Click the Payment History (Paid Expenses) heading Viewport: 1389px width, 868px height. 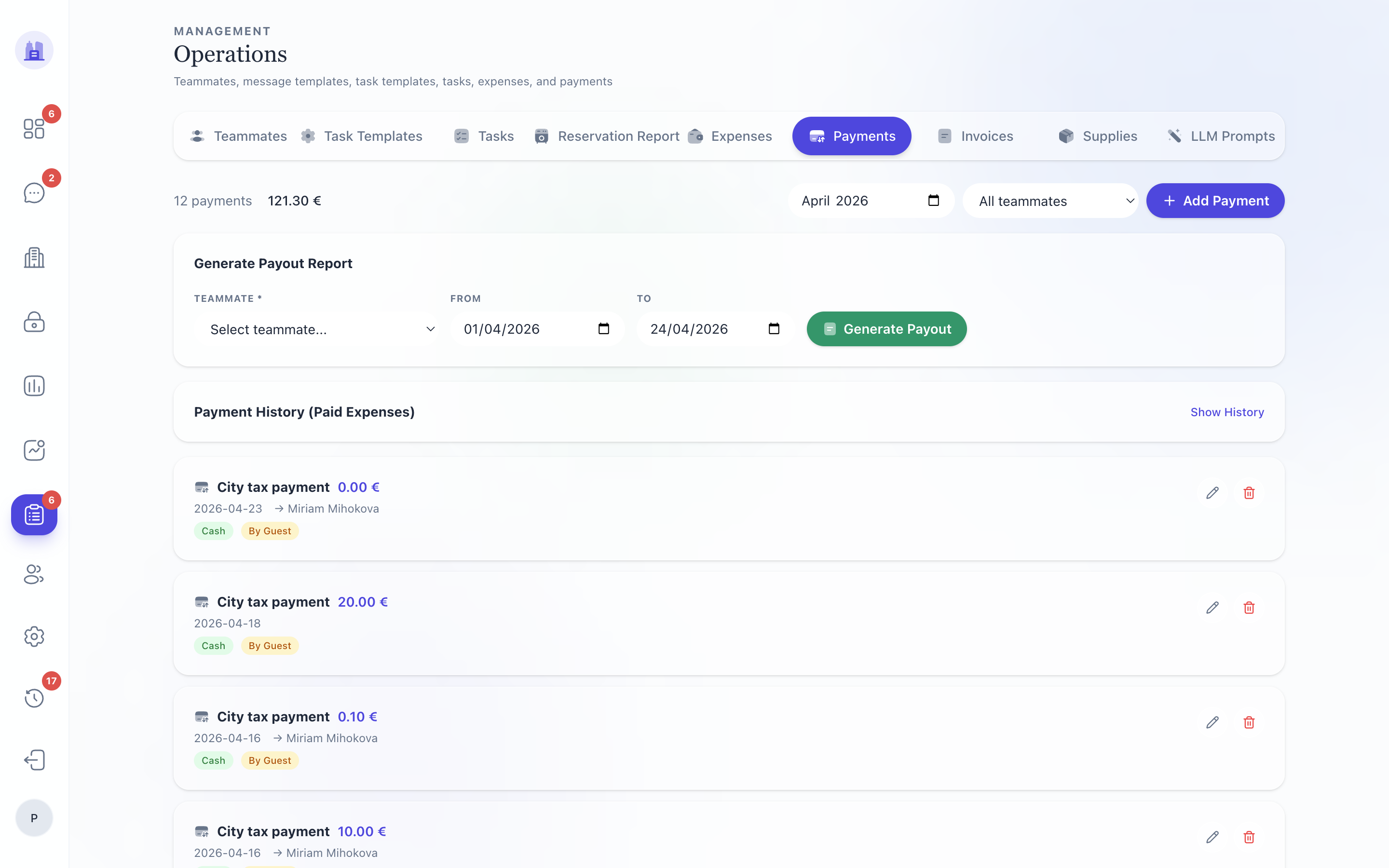tap(304, 412)
